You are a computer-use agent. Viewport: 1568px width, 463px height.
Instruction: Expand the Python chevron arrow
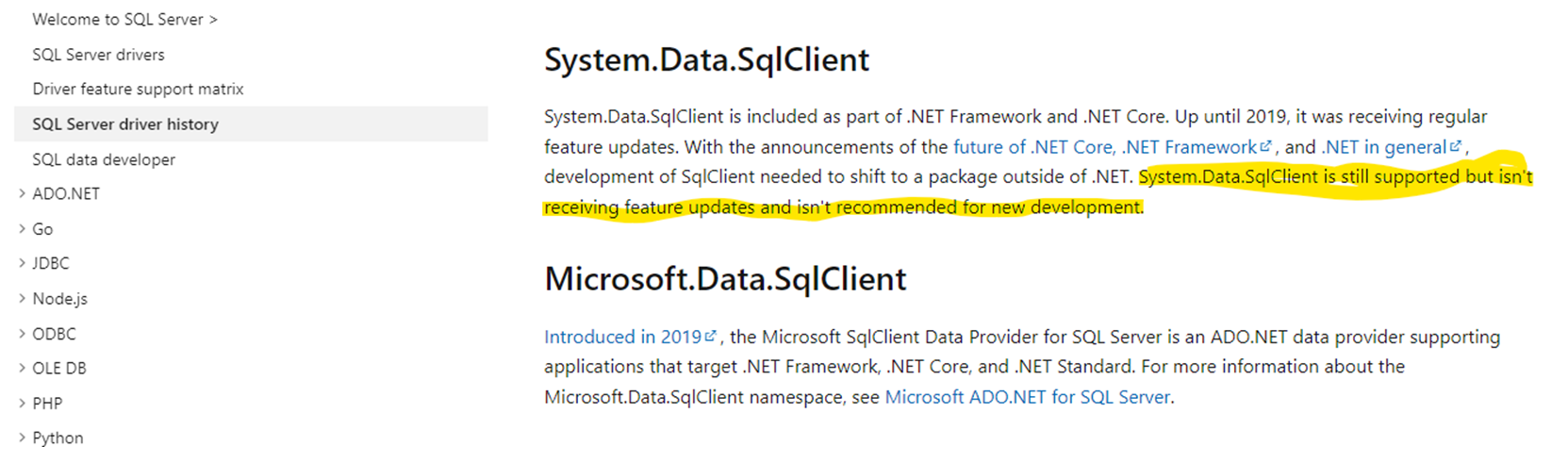[x=22, y=438]
